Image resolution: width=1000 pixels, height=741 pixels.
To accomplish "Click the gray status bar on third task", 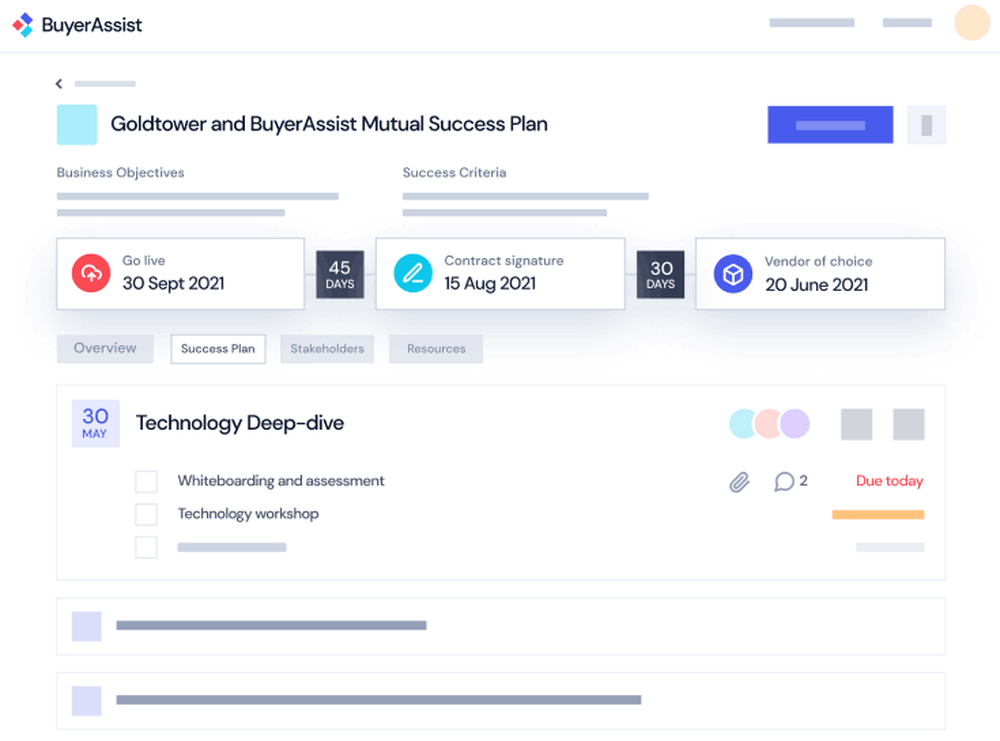I will [890, 547].
